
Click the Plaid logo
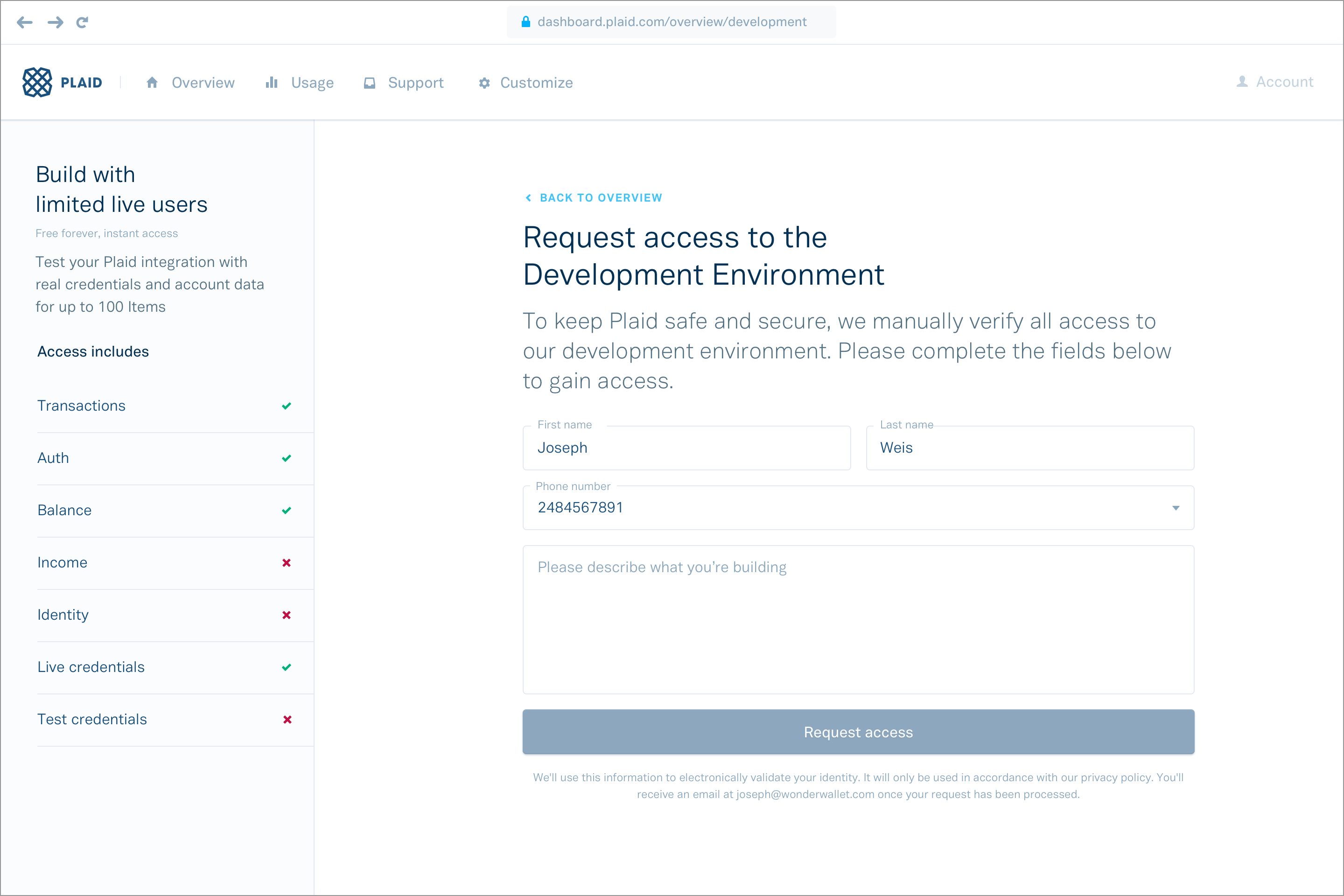click(x=37, y=82)
